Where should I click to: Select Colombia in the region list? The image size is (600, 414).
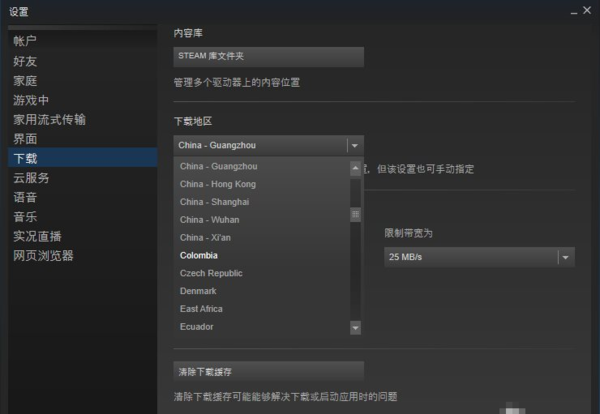pos(262,255)
